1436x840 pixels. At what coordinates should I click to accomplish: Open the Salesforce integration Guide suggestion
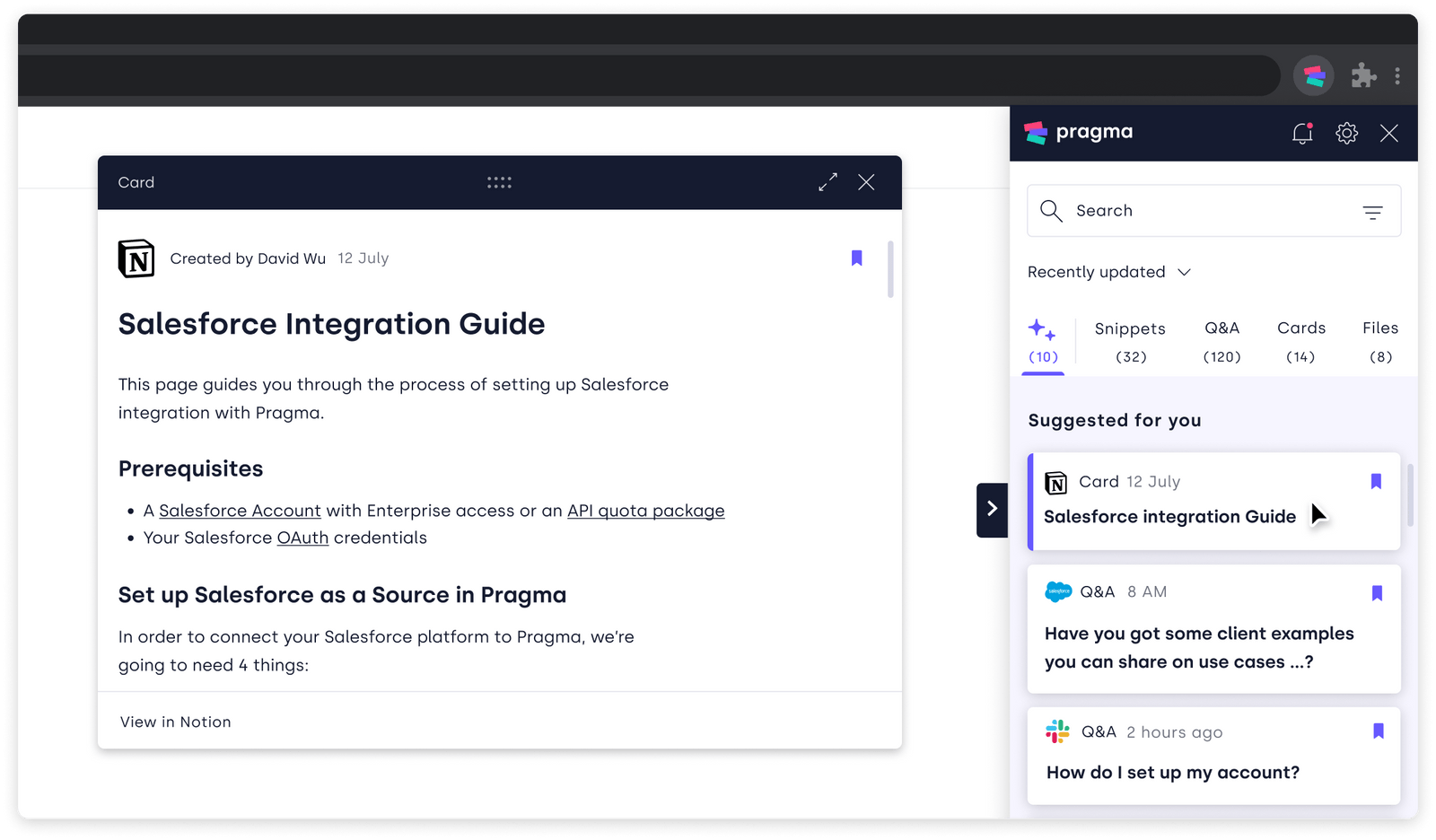click(x=1213, y=501)
